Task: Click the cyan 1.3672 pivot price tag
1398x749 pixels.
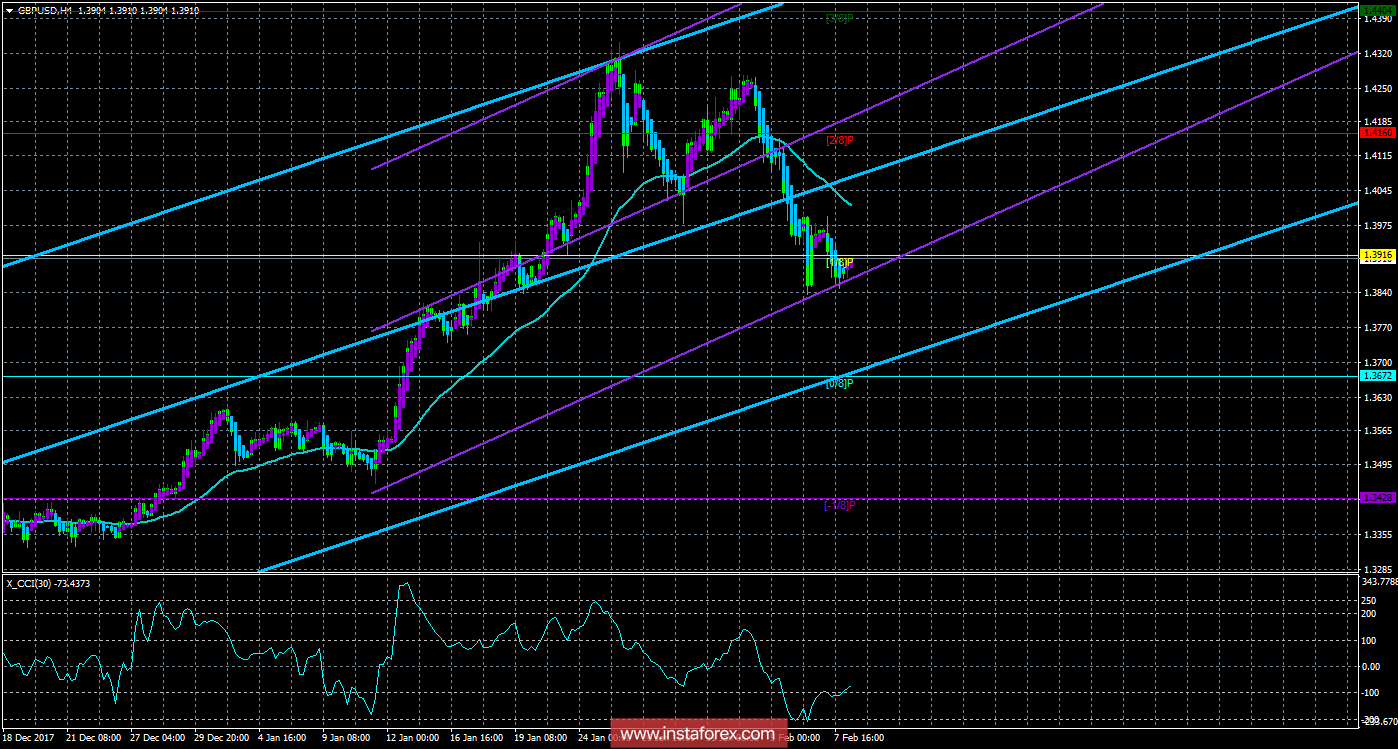Action: [1376, 377]
